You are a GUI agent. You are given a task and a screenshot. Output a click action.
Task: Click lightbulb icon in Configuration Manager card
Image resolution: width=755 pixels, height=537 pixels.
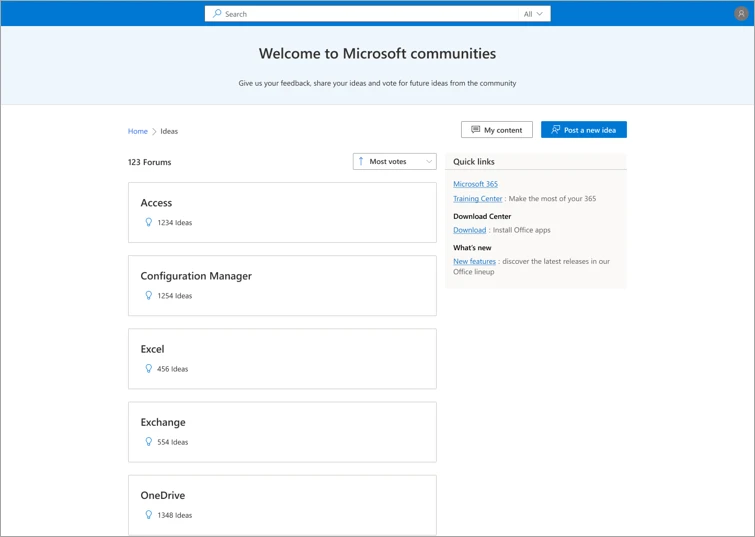pyautogui.click(x=148, y=295)
